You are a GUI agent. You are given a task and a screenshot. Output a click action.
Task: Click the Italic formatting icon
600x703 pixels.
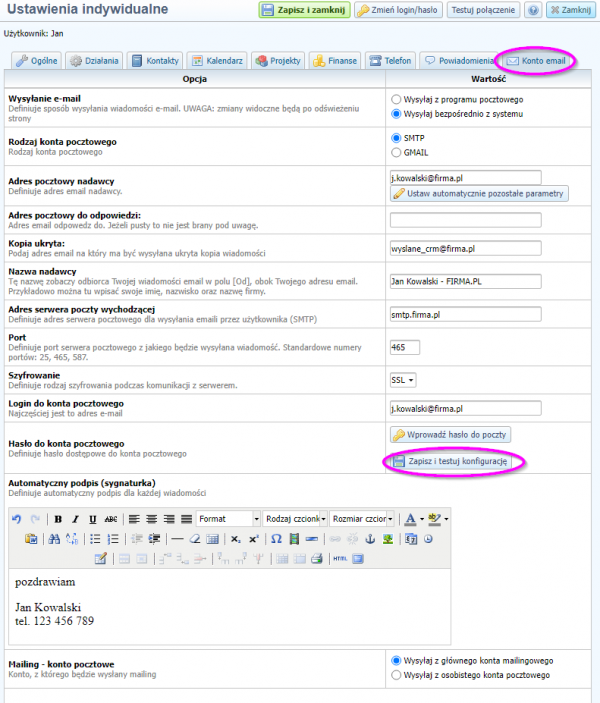tap(76, 519)
